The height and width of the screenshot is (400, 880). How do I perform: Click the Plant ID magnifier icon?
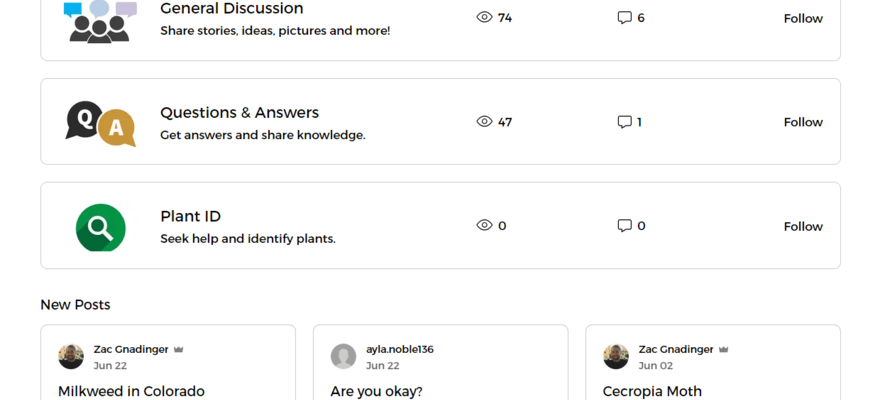100,227
